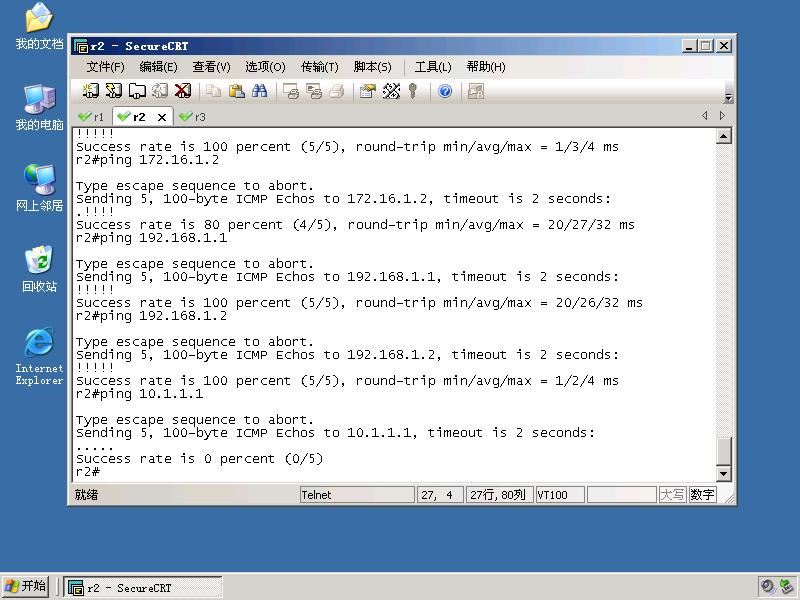Click 'Success rate is 0 percent (0/5)' text
Viewport: 800px width, 600px height.
(199, 459)
